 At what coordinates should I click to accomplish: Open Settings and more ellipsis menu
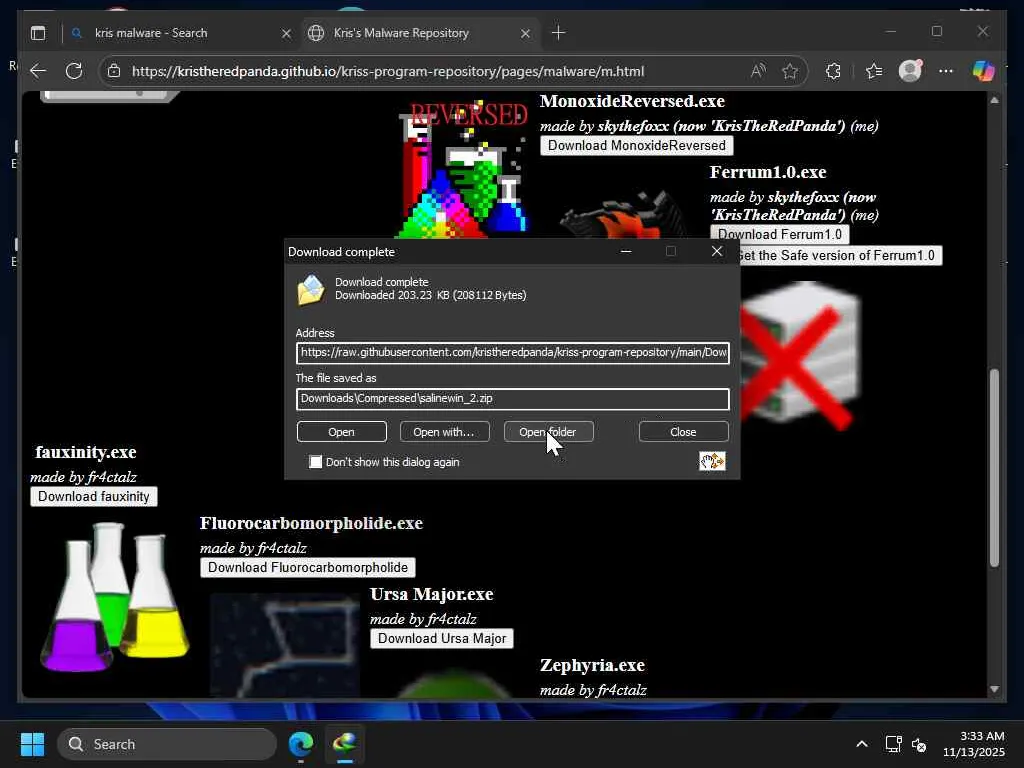(946, 71)
